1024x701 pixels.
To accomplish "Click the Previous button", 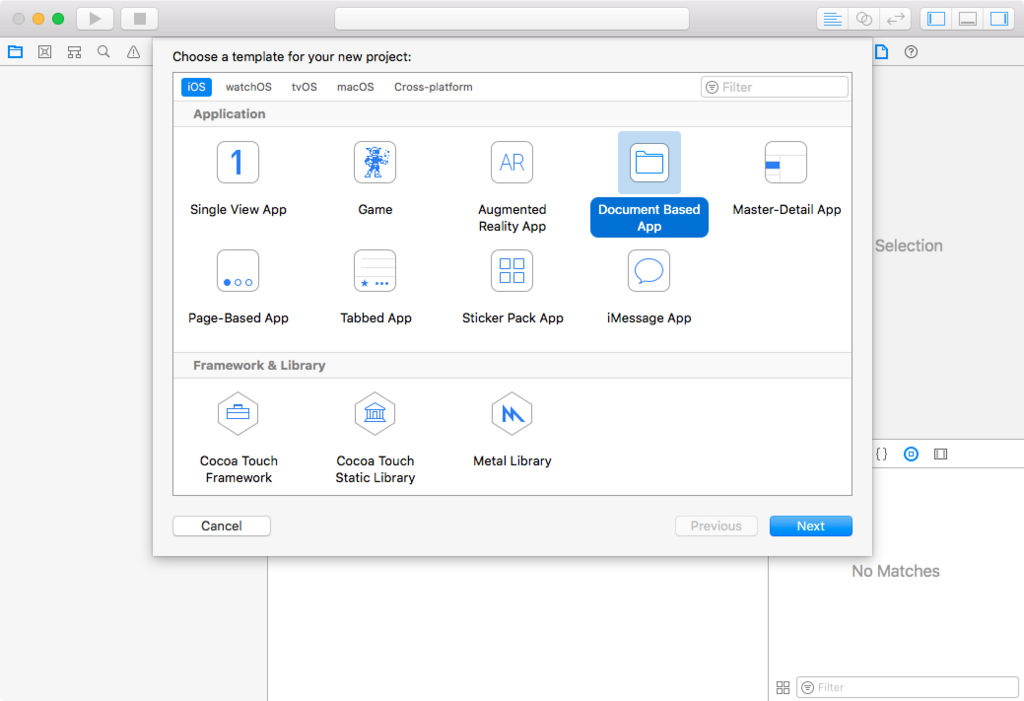I will (716, 526).
